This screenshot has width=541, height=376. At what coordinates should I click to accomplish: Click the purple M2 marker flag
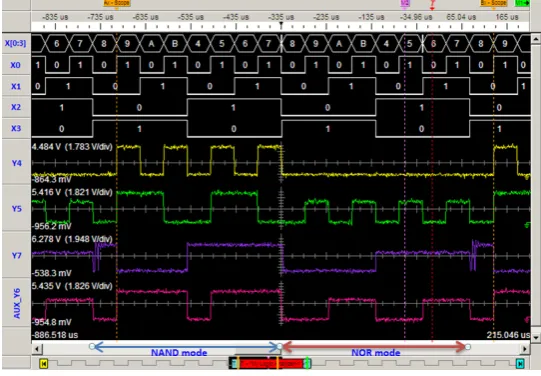click(x=405, y=3)
